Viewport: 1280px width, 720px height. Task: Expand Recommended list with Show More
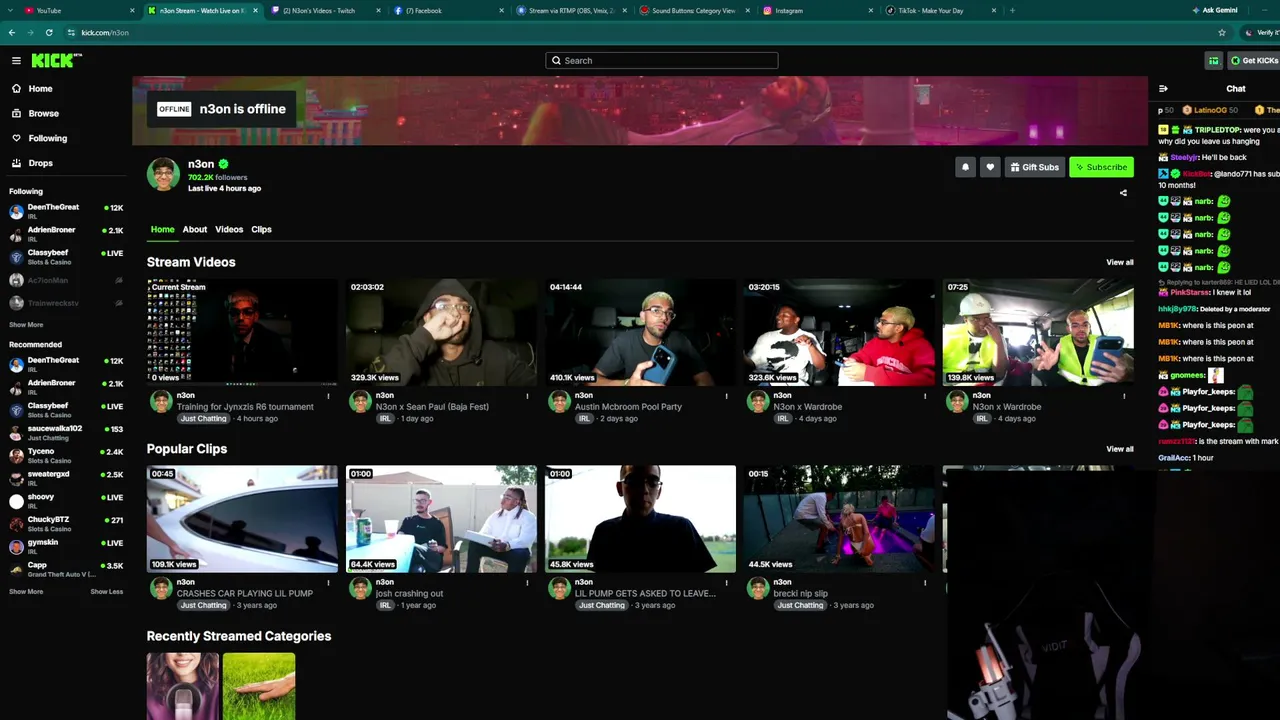pos(26,592)
